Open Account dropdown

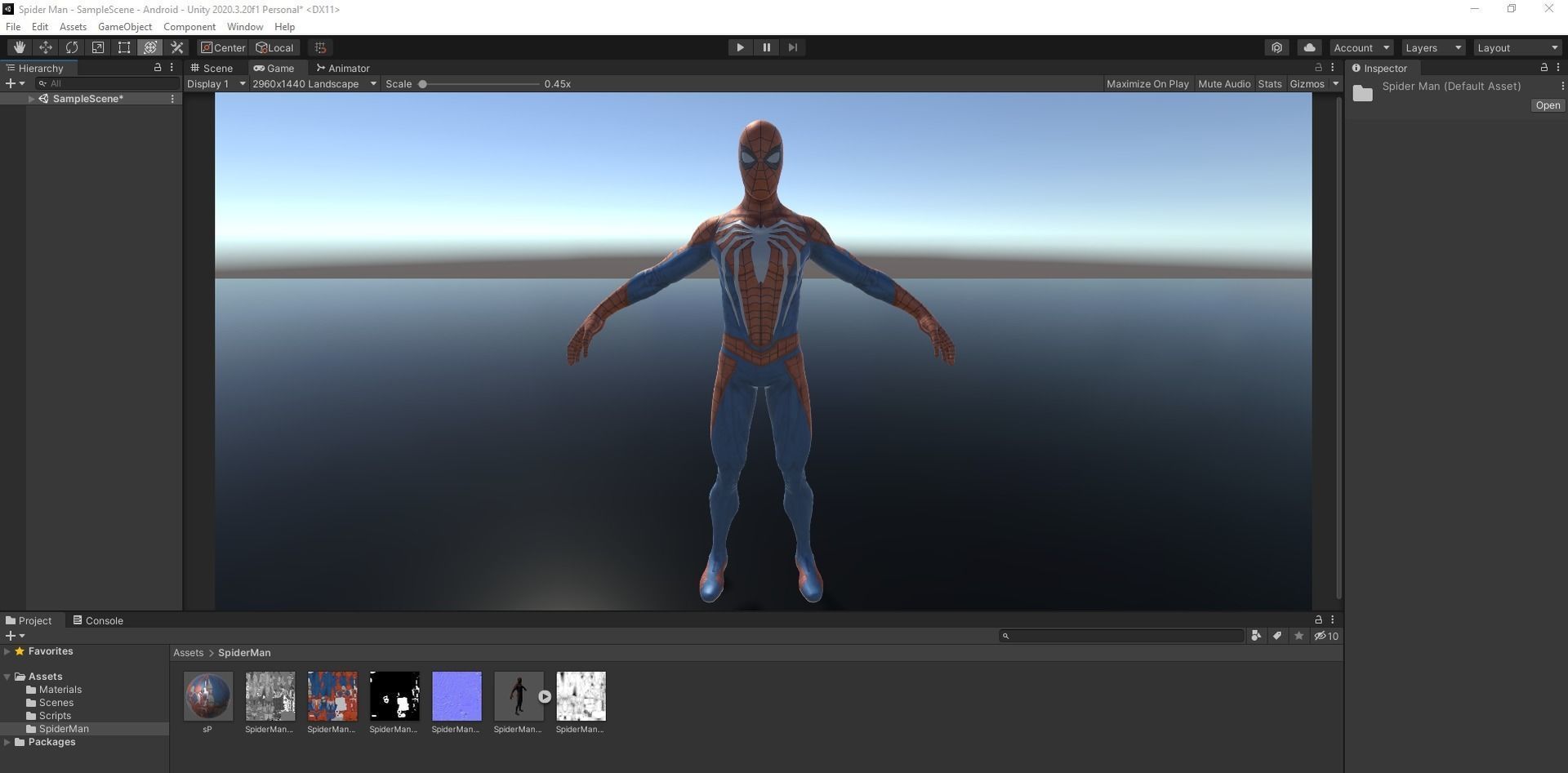pyautogui.click(x=1361, y=47)
